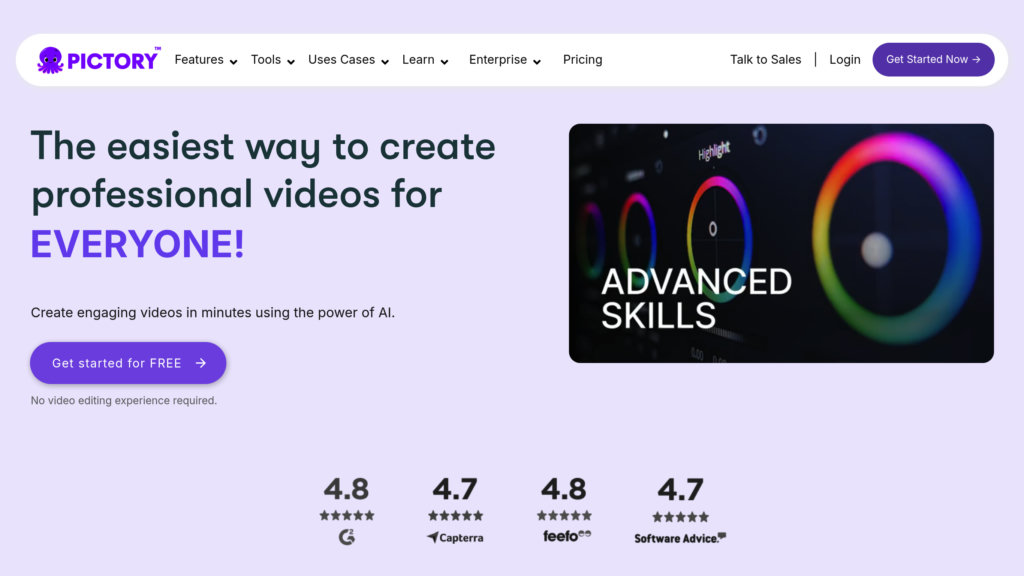The image size is (1024, 576).
Task: Click the Software Advice logo
Action: [x=680, y=538]
